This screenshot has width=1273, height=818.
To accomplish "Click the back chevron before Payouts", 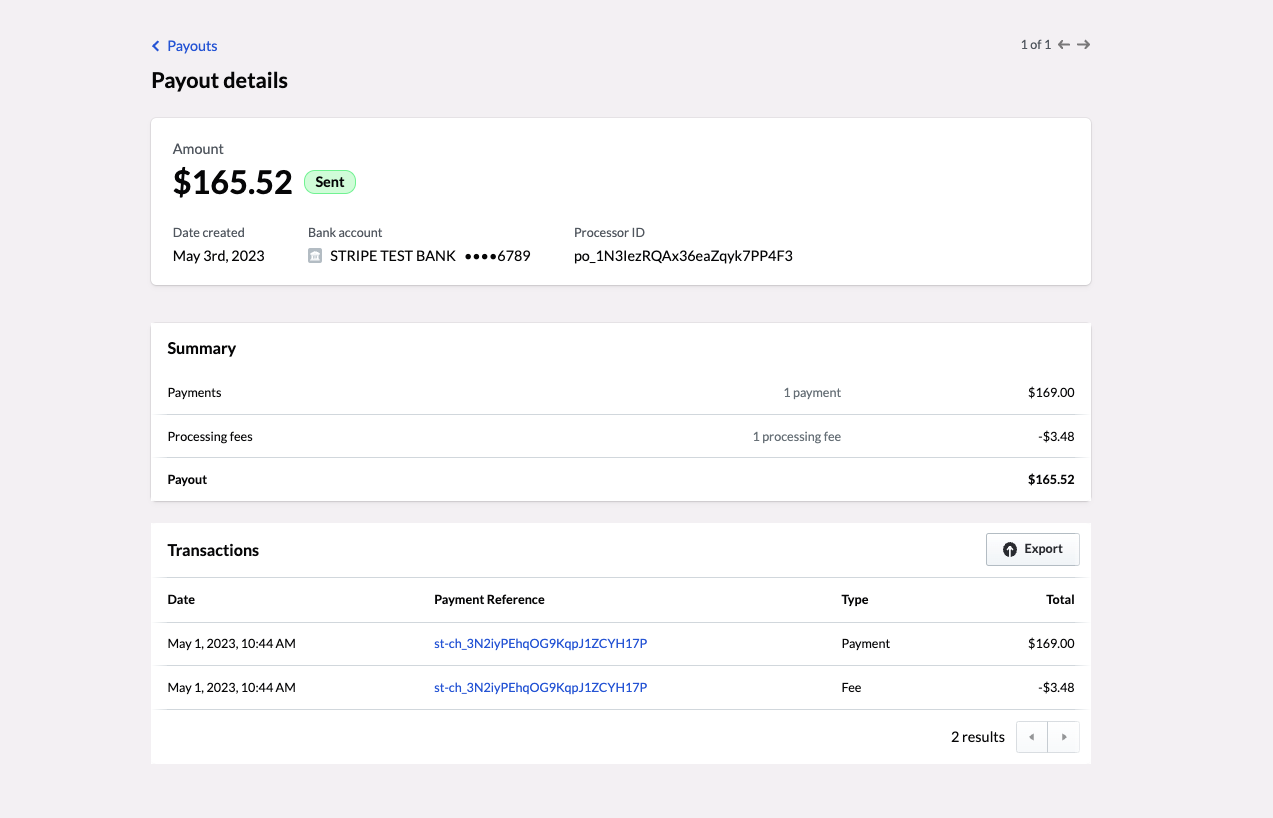I will 155,45.
